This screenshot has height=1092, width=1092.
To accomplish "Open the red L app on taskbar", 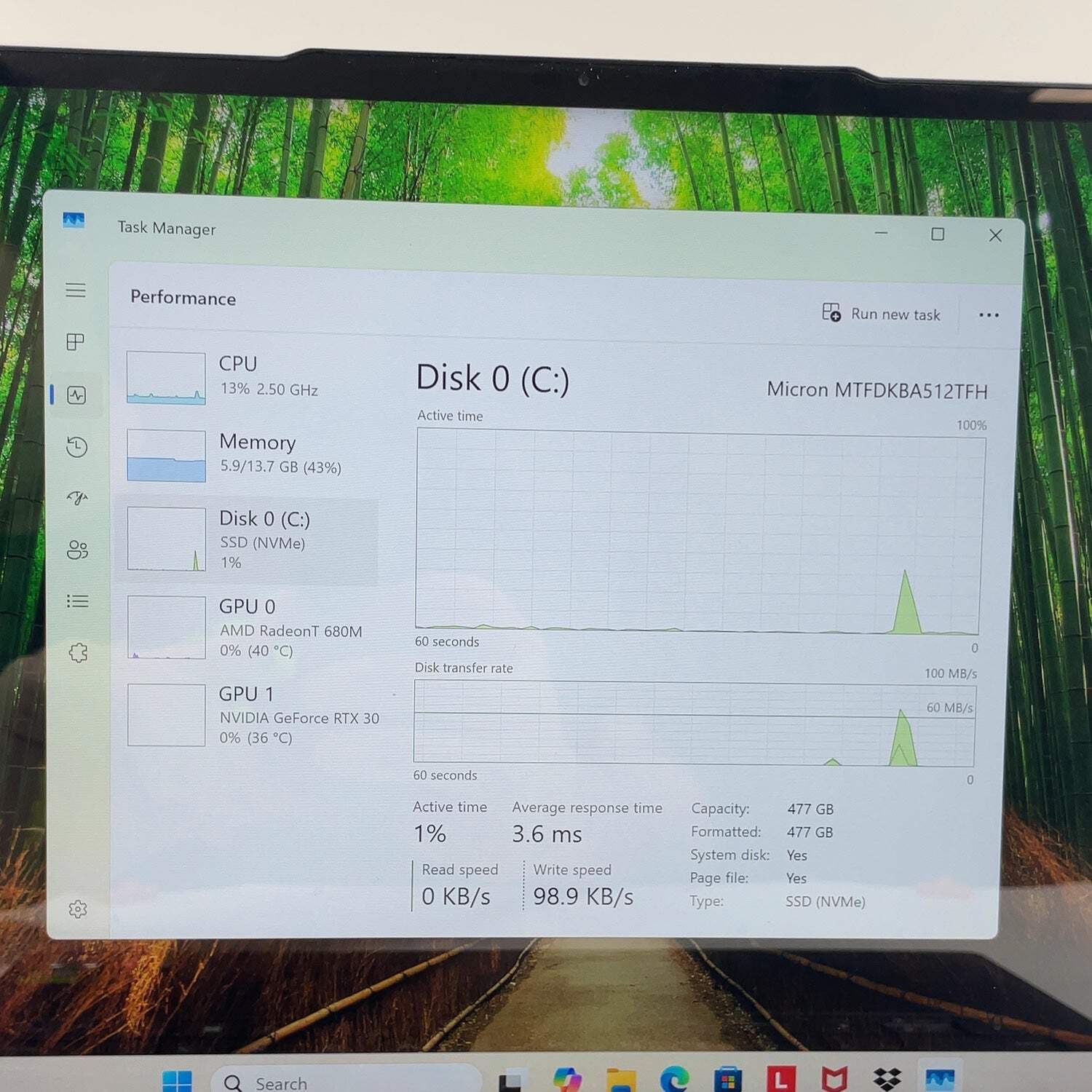I will (780, 1080).
